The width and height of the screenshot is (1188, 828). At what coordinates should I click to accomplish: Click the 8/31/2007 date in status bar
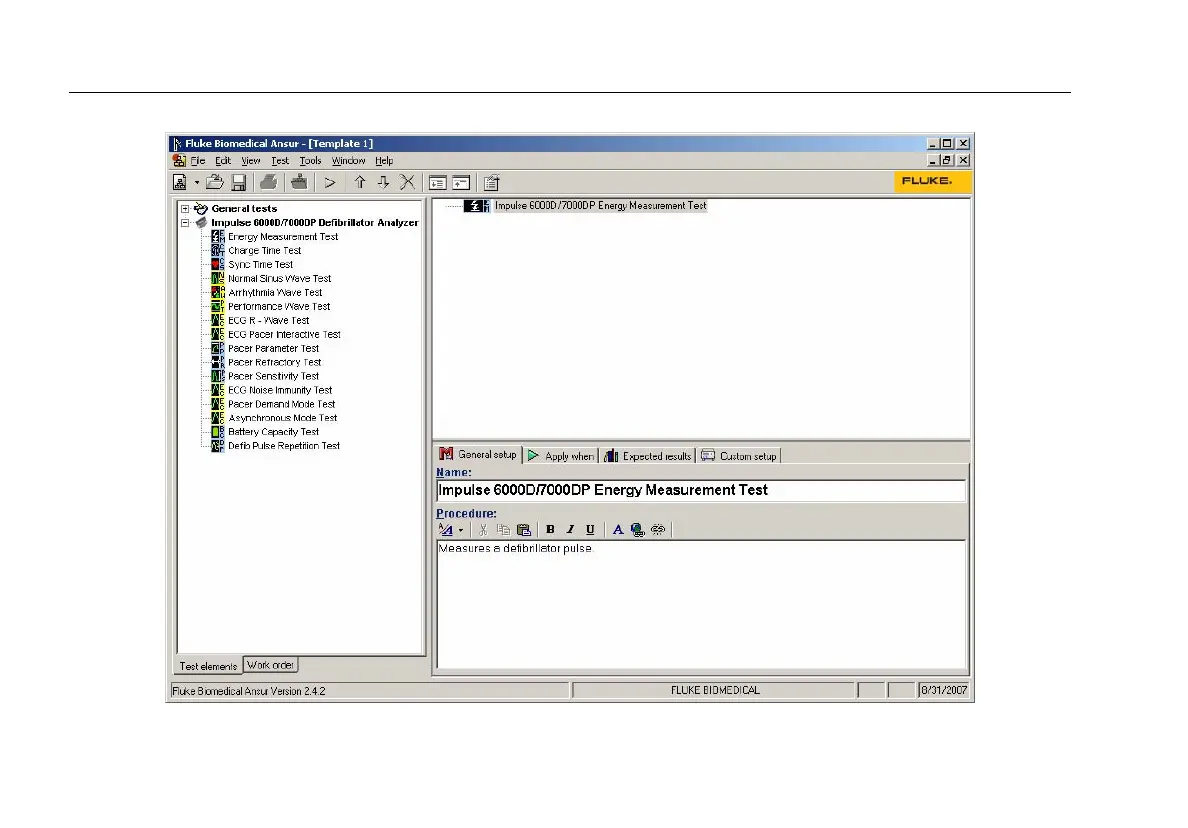pos(944,690)
